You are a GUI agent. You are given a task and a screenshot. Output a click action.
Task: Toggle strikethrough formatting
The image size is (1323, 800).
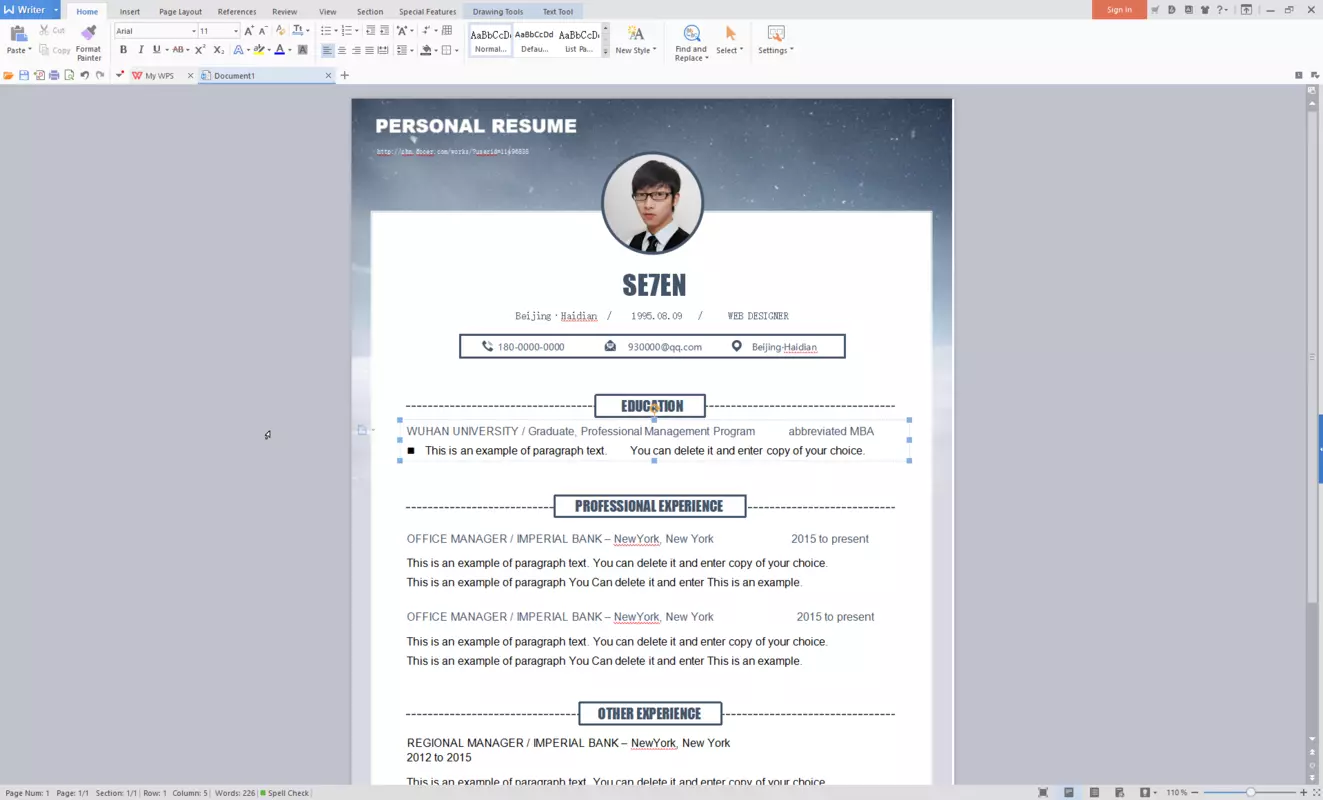[x=178, y=50]
